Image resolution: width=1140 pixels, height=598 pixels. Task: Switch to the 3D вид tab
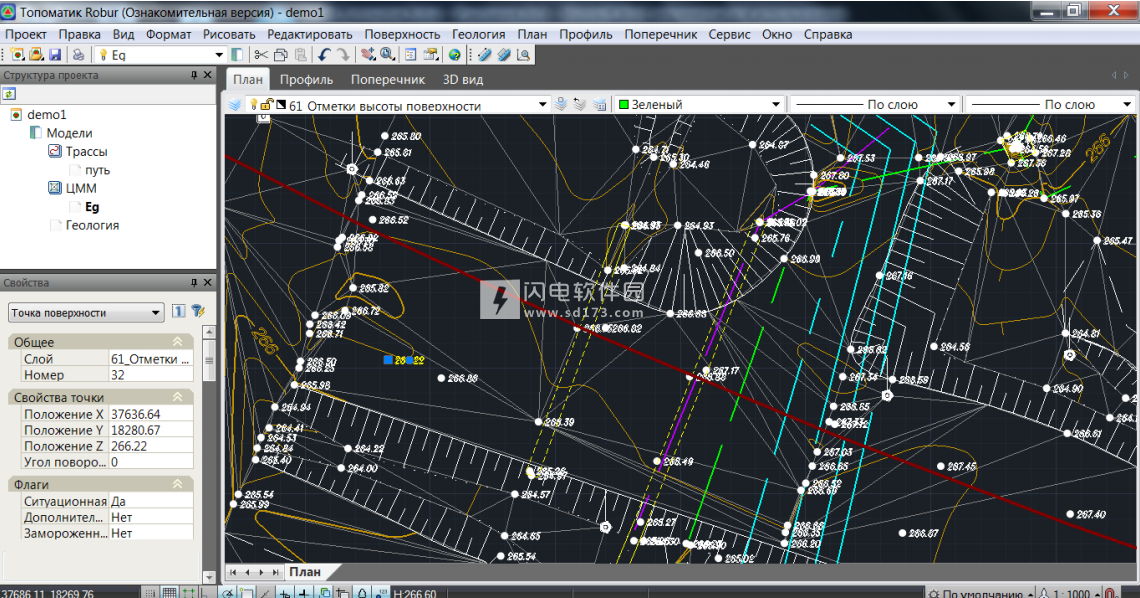(462, 80)
